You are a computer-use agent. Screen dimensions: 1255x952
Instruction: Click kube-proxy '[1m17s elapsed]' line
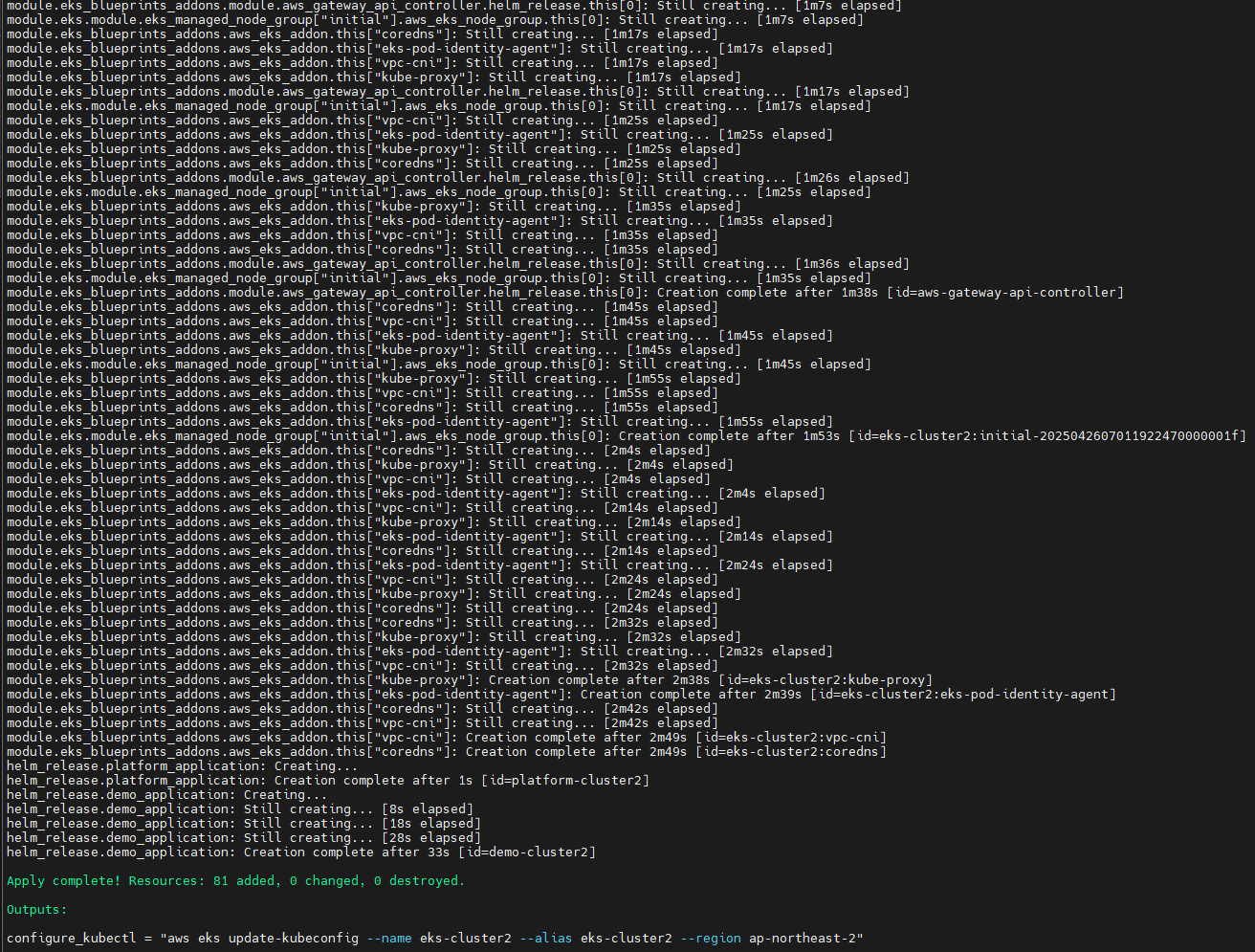click(374, 77)
